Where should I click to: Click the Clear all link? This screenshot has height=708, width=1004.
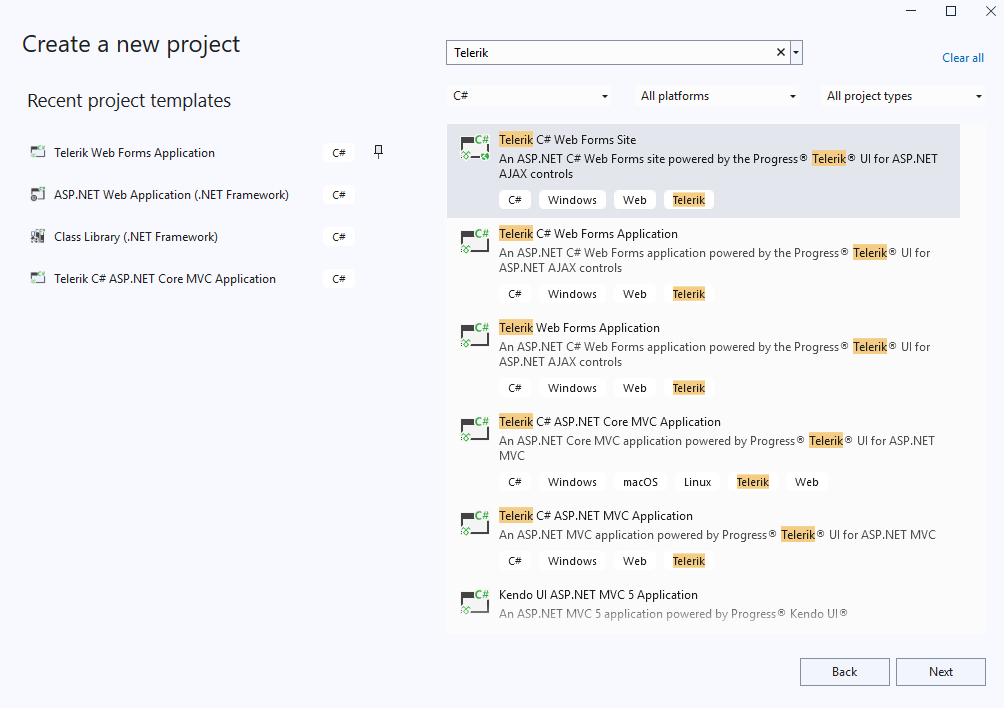coord(962,57)
